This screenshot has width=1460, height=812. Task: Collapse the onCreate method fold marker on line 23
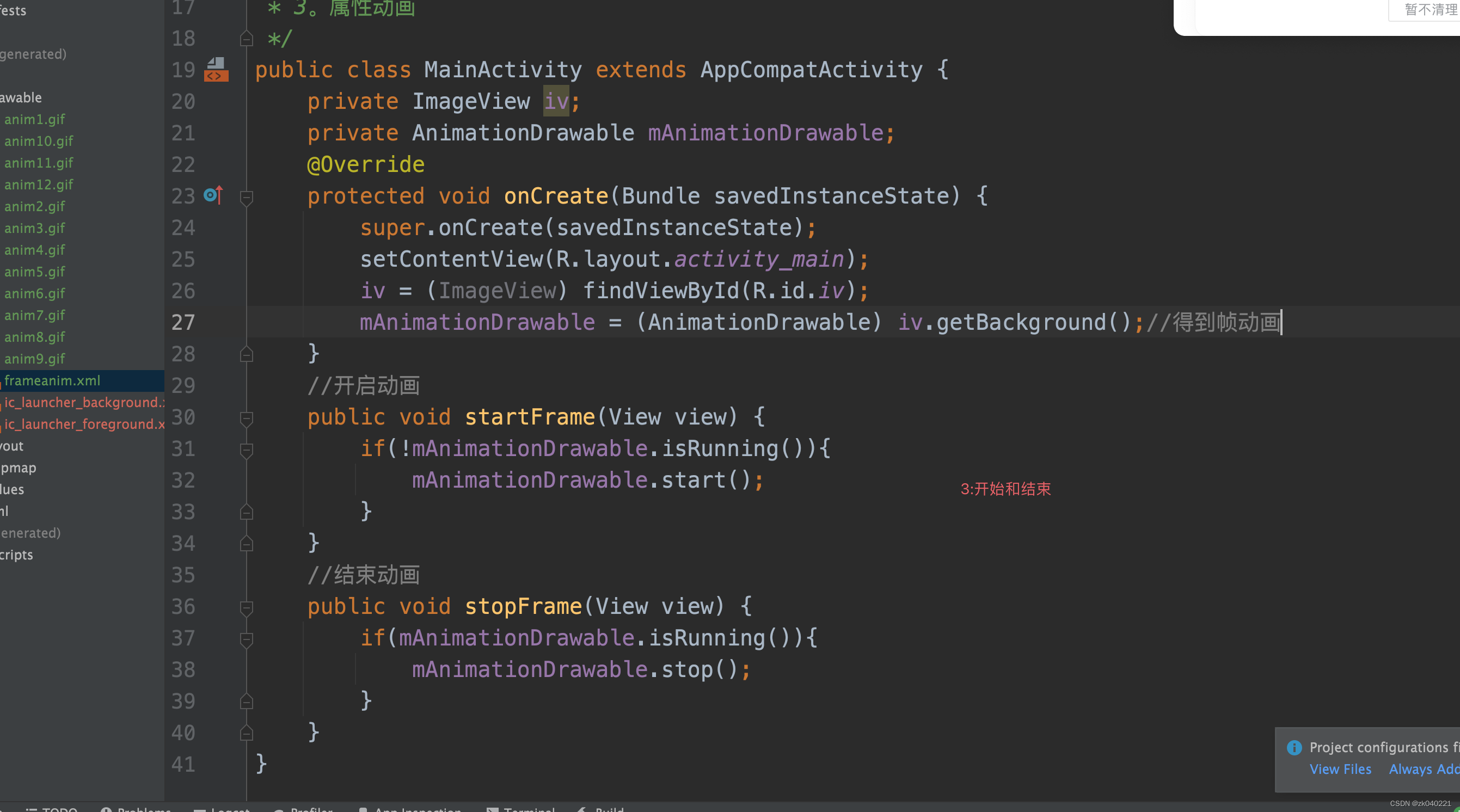coord(246,197)
